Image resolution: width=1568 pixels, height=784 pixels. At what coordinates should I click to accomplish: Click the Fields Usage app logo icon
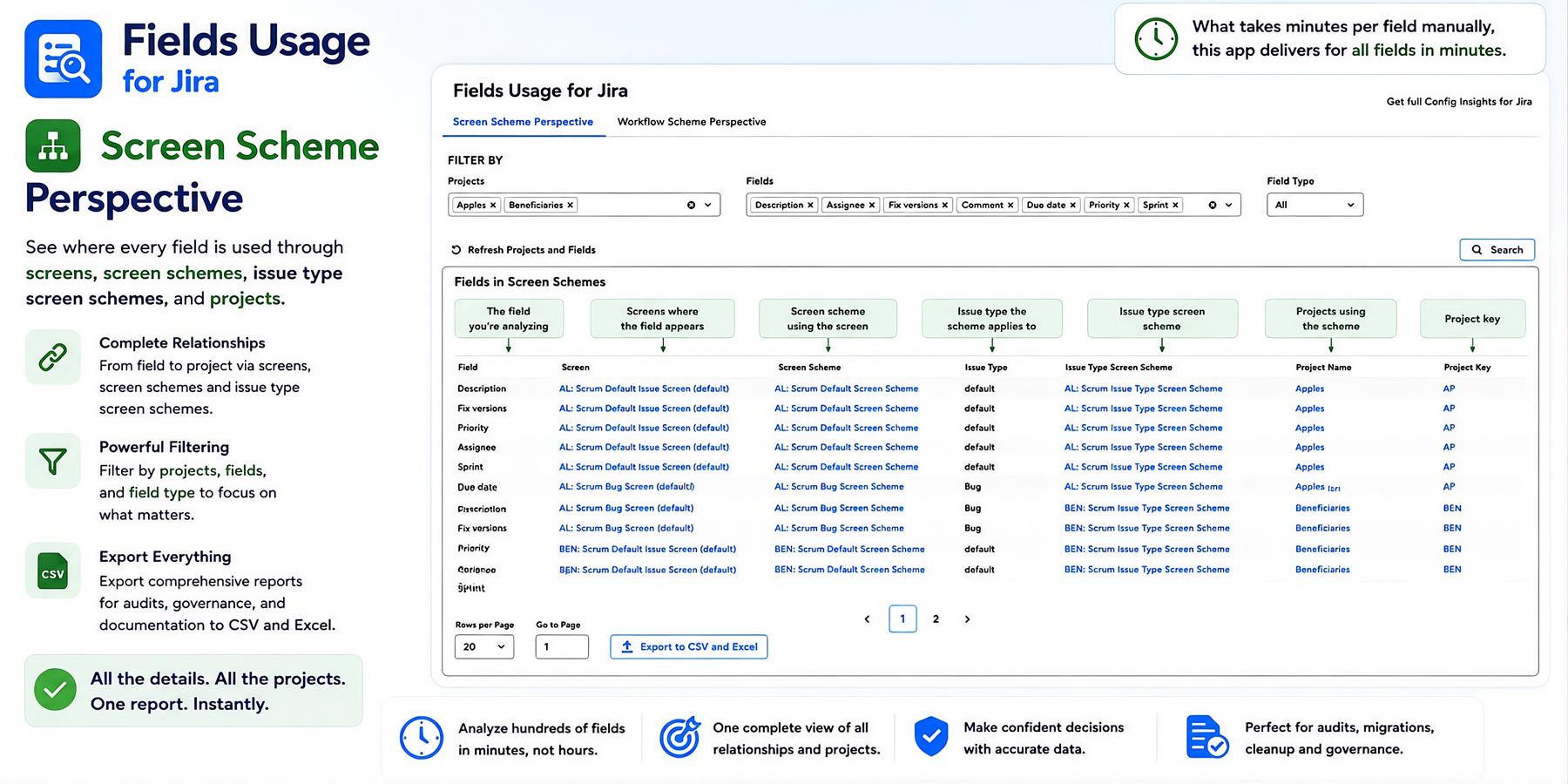click(64, 59)
